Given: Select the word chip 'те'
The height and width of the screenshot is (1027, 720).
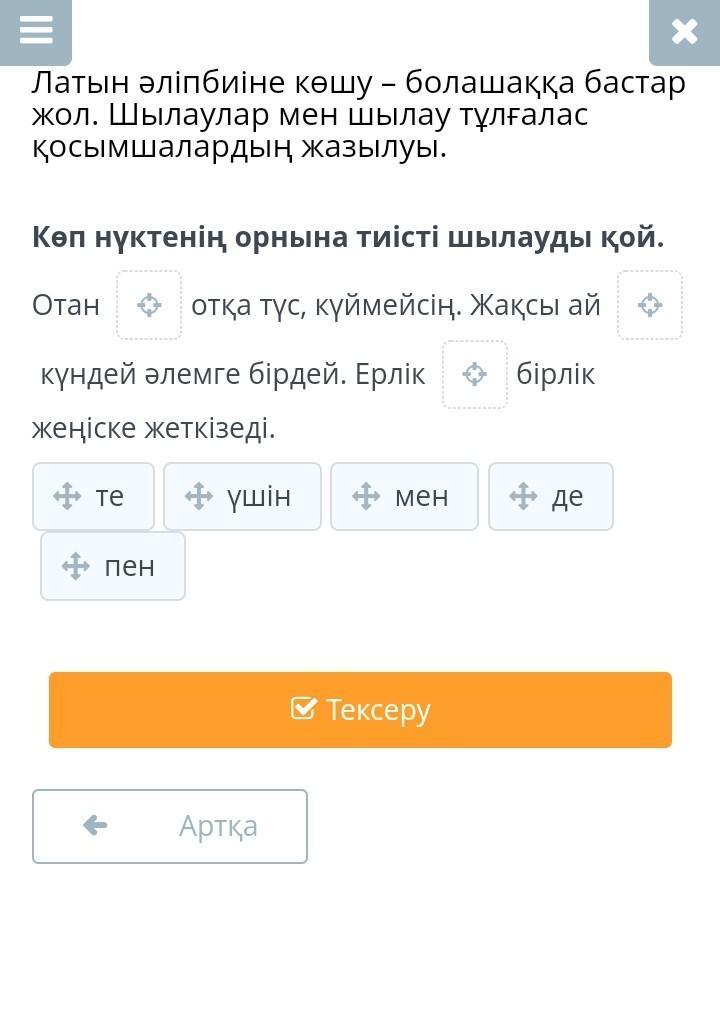Looking at the screenshot, I should [94, 496].
